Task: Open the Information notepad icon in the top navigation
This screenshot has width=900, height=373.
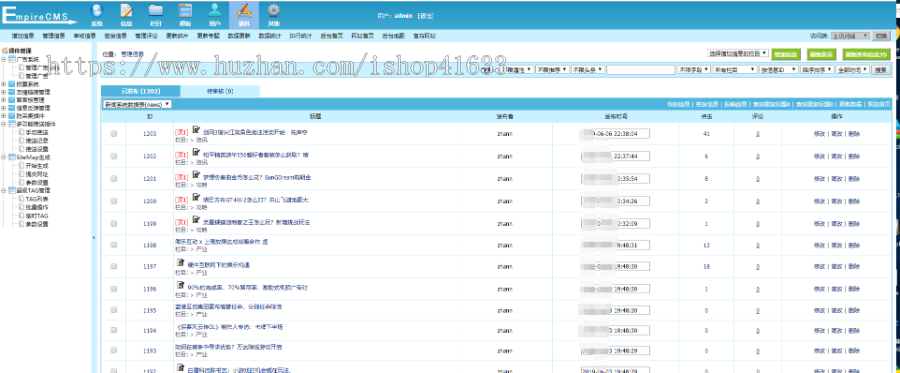Action: (x=127, y=11)
